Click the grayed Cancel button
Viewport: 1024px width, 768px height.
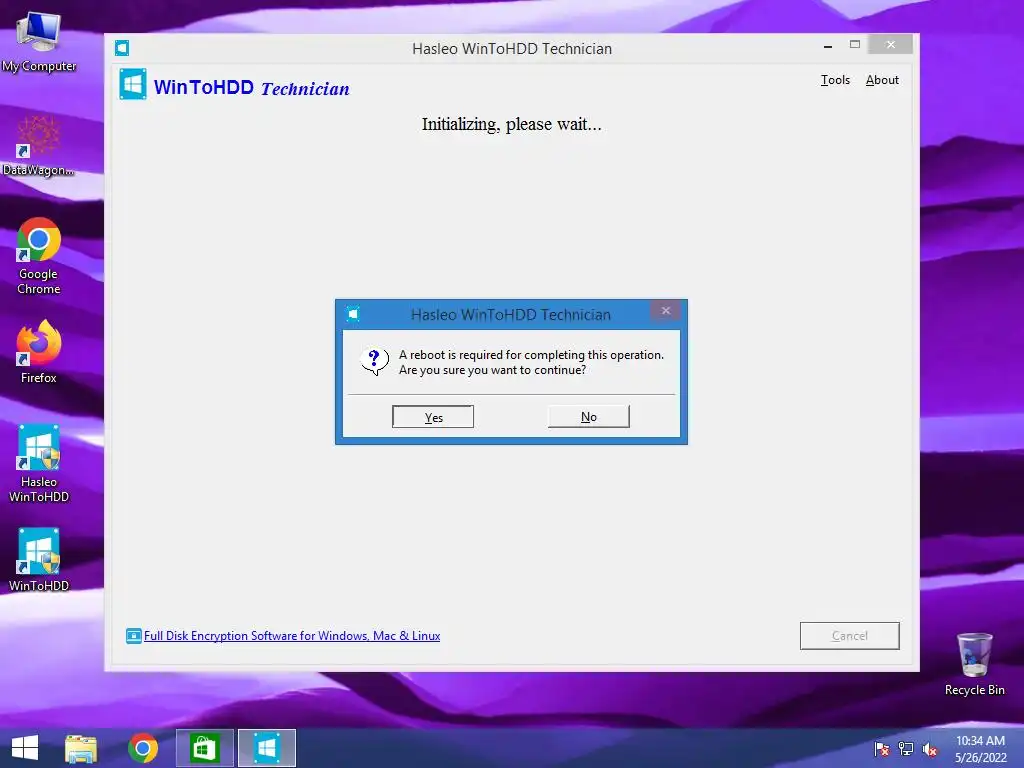click(850, 635)
